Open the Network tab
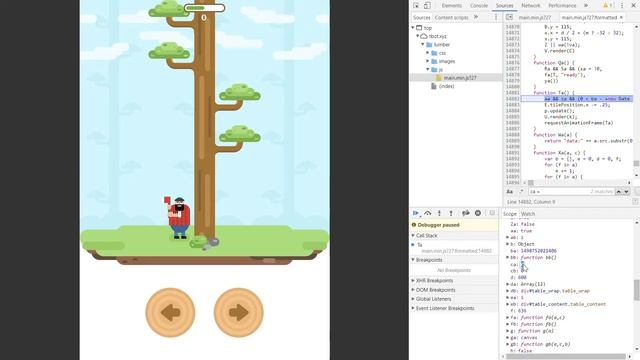The image size is (640, 360). [531, 5]
